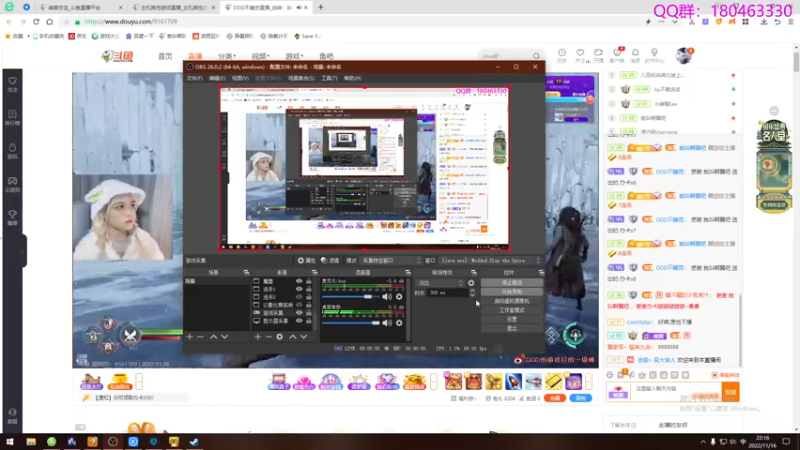The width and height of the screenshot is (800, 450).
Task: Open the capture mode (模式) dropdown
Action: (x=391, y=260)
